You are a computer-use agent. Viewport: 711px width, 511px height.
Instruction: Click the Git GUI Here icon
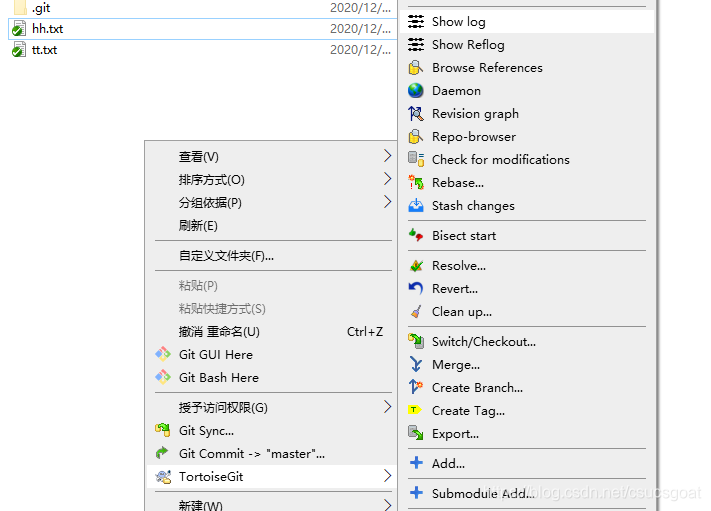click(x=163, y=354)
